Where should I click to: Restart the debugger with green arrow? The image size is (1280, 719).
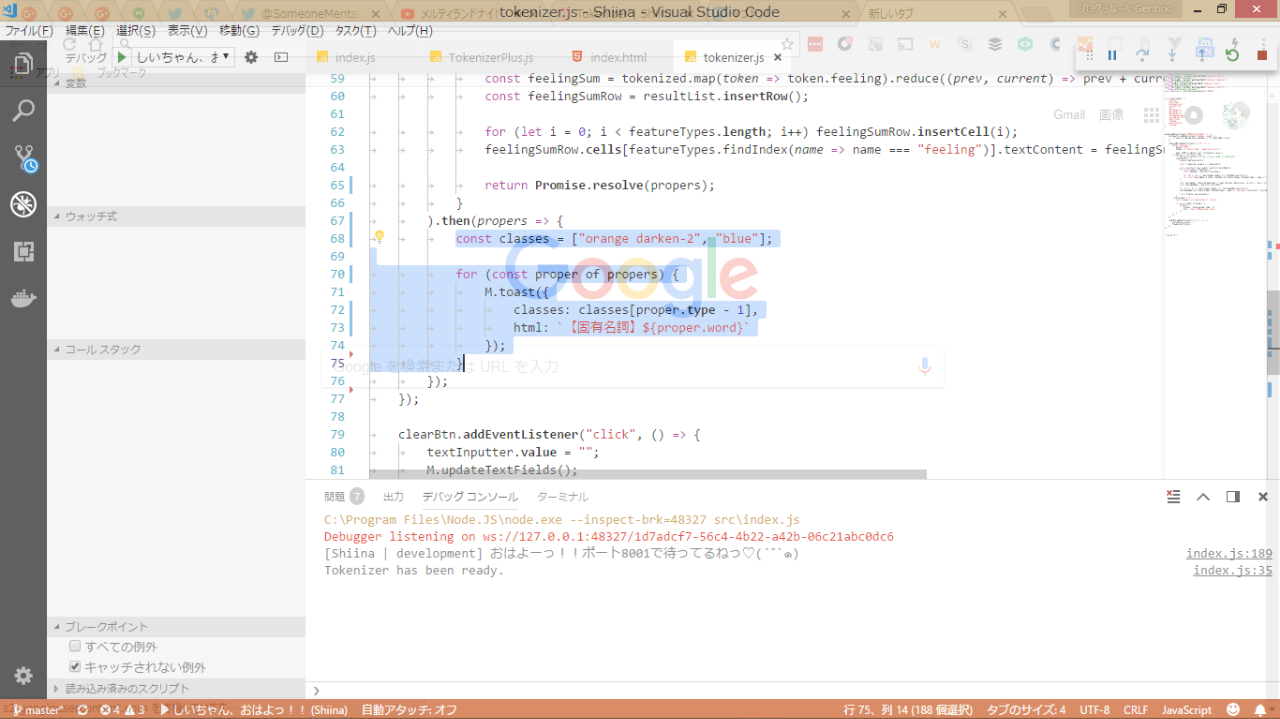point(1232,55)
